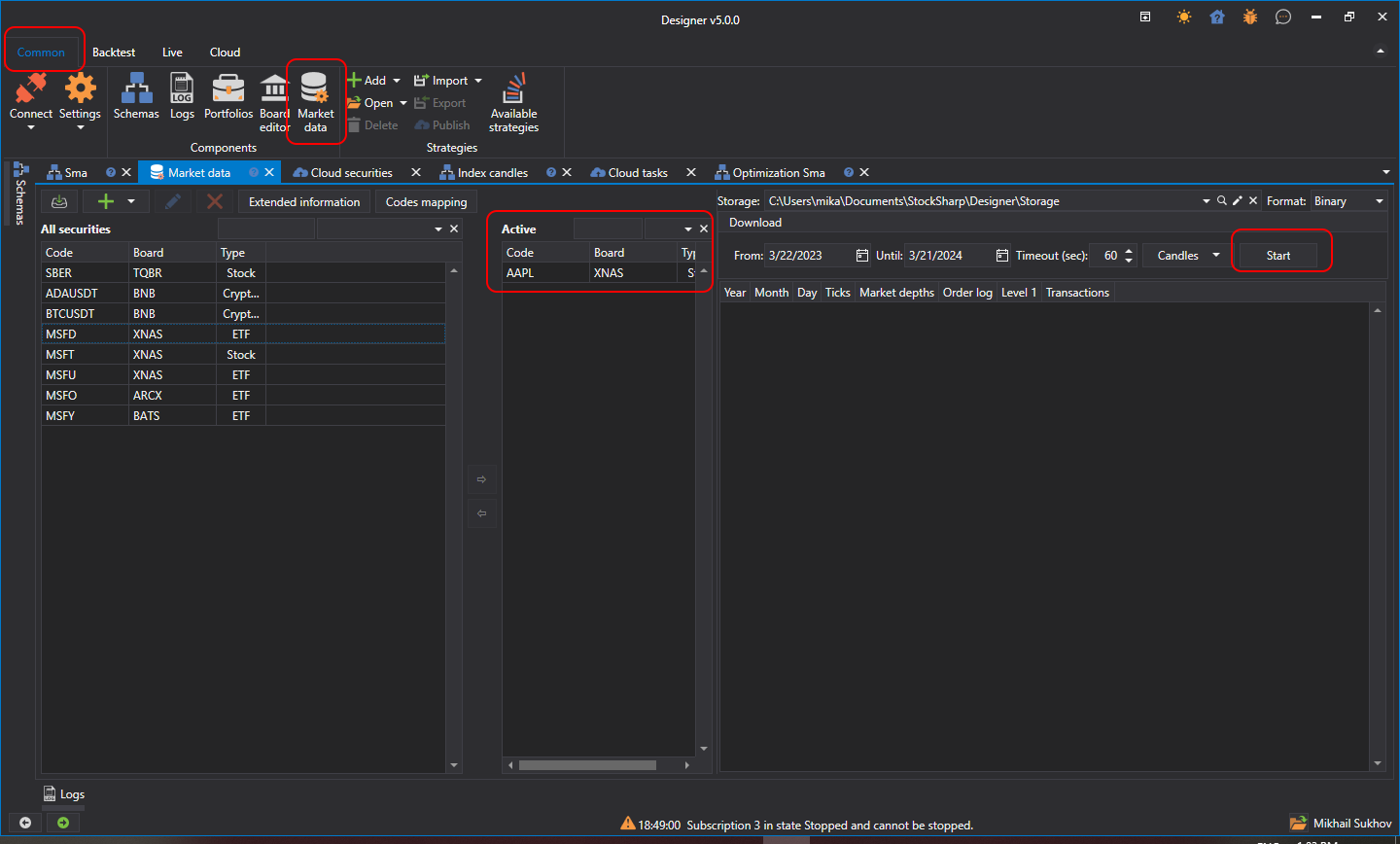
Task: Open the Schemas component
Action: pyautogui.click(x=136, y=97)
